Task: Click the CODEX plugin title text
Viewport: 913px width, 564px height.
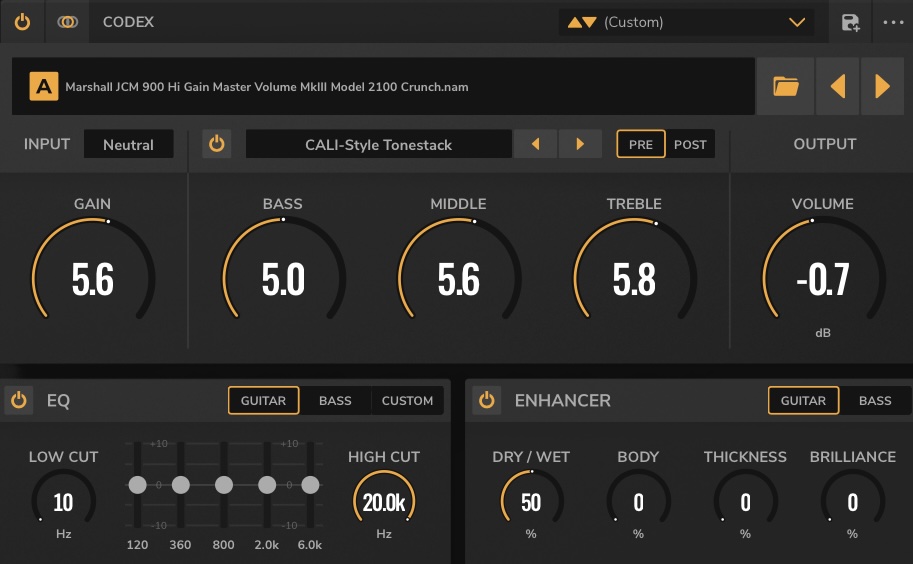Action: click(128, 22)
